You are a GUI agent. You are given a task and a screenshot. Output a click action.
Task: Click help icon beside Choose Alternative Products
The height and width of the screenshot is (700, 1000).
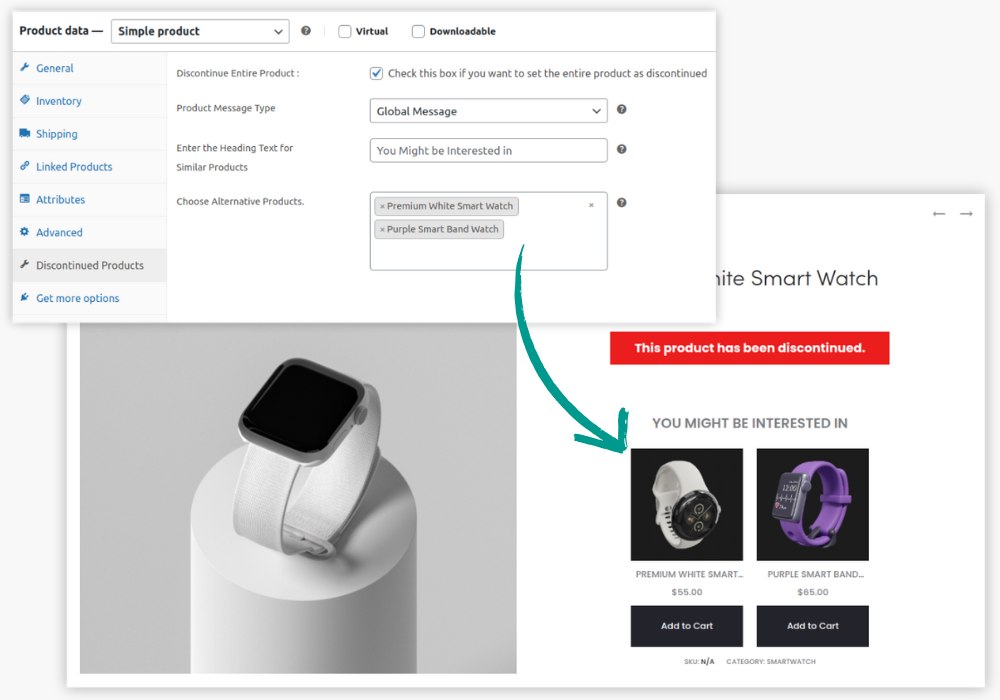pos(621,203)
